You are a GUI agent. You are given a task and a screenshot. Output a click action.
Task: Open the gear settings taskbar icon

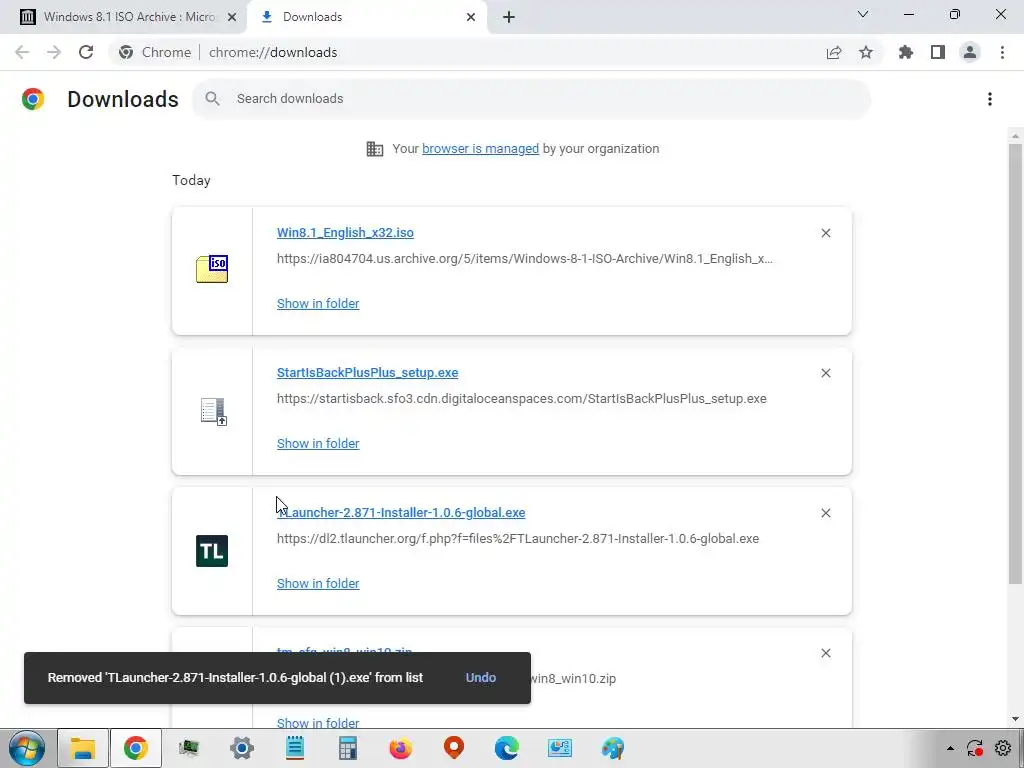pyautogui.click(x=242, y=748)
